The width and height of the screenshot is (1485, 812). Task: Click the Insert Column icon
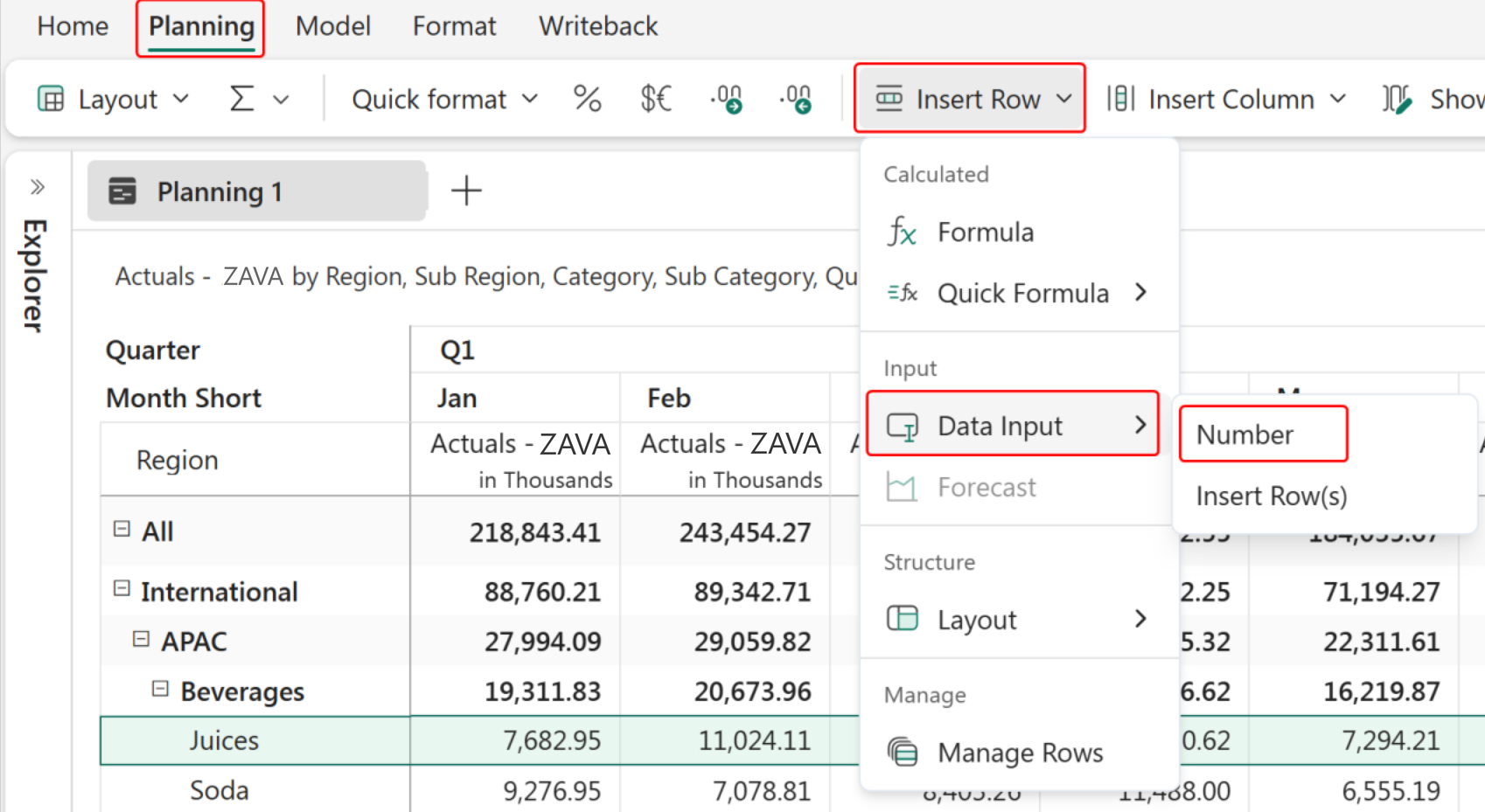tap(1120, 99)
